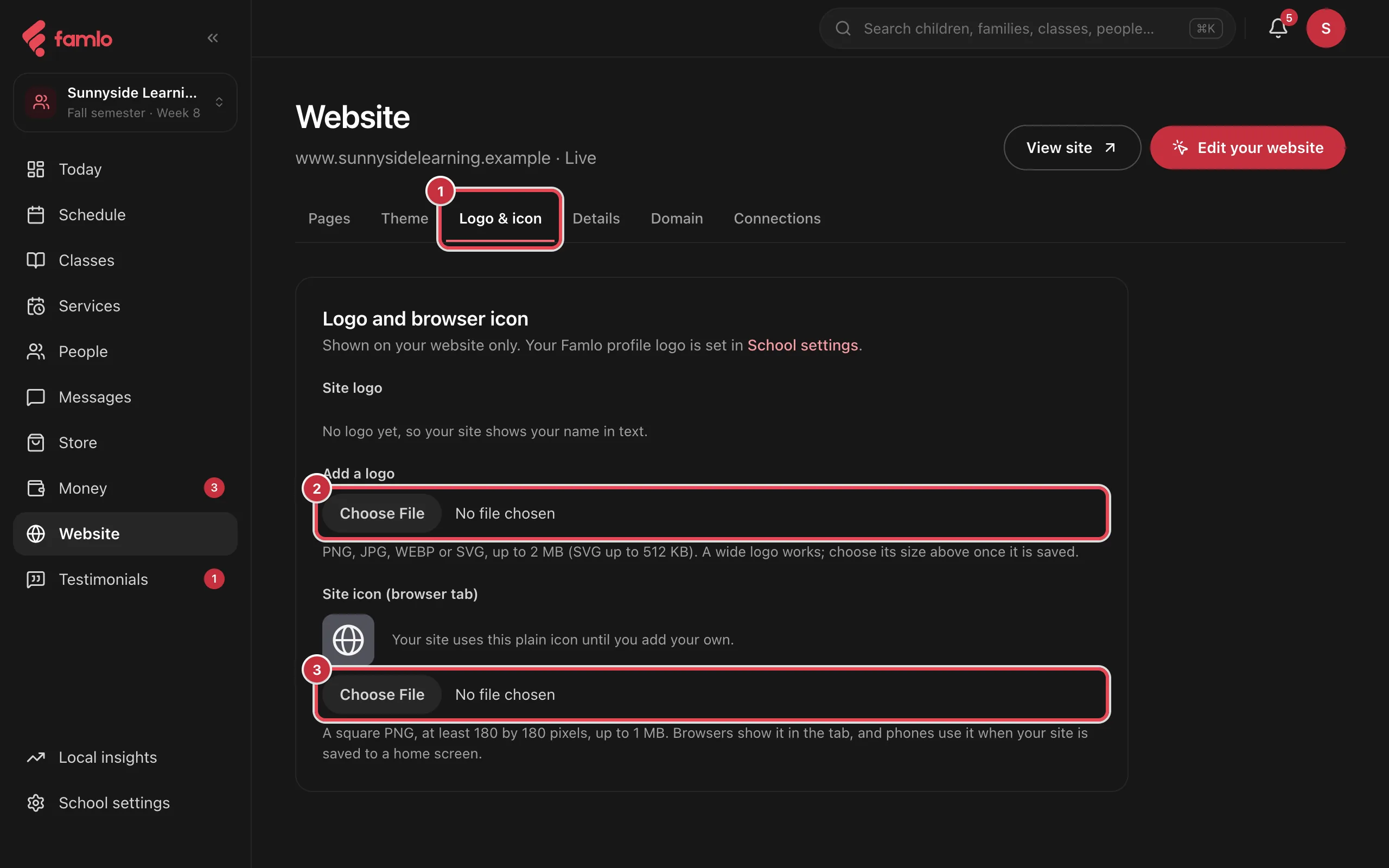Open Today in the sidebar
The height and width of the screenshot is (868, 1389).
[x=125, y=169]
